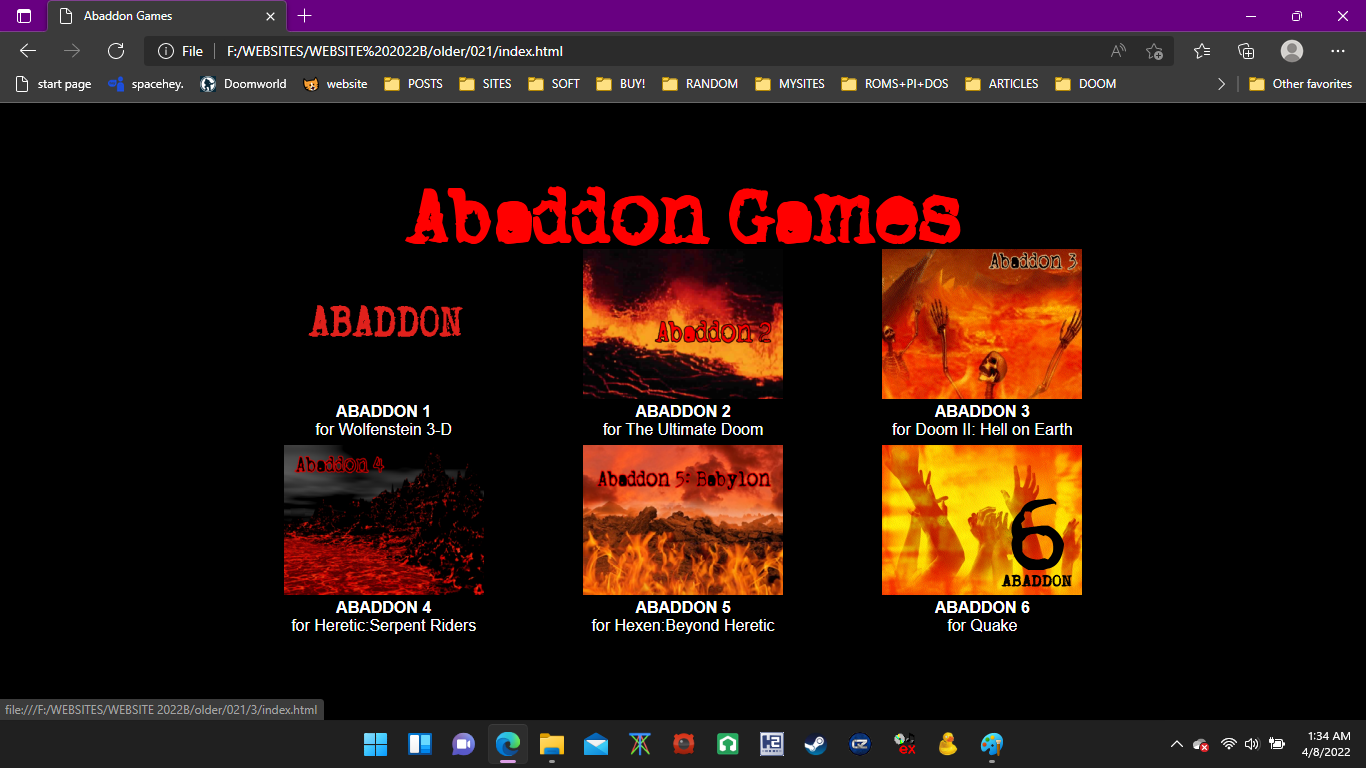1366x768 pixels.
Task: Open the Favorites list icon
Action: point(1202,51)
